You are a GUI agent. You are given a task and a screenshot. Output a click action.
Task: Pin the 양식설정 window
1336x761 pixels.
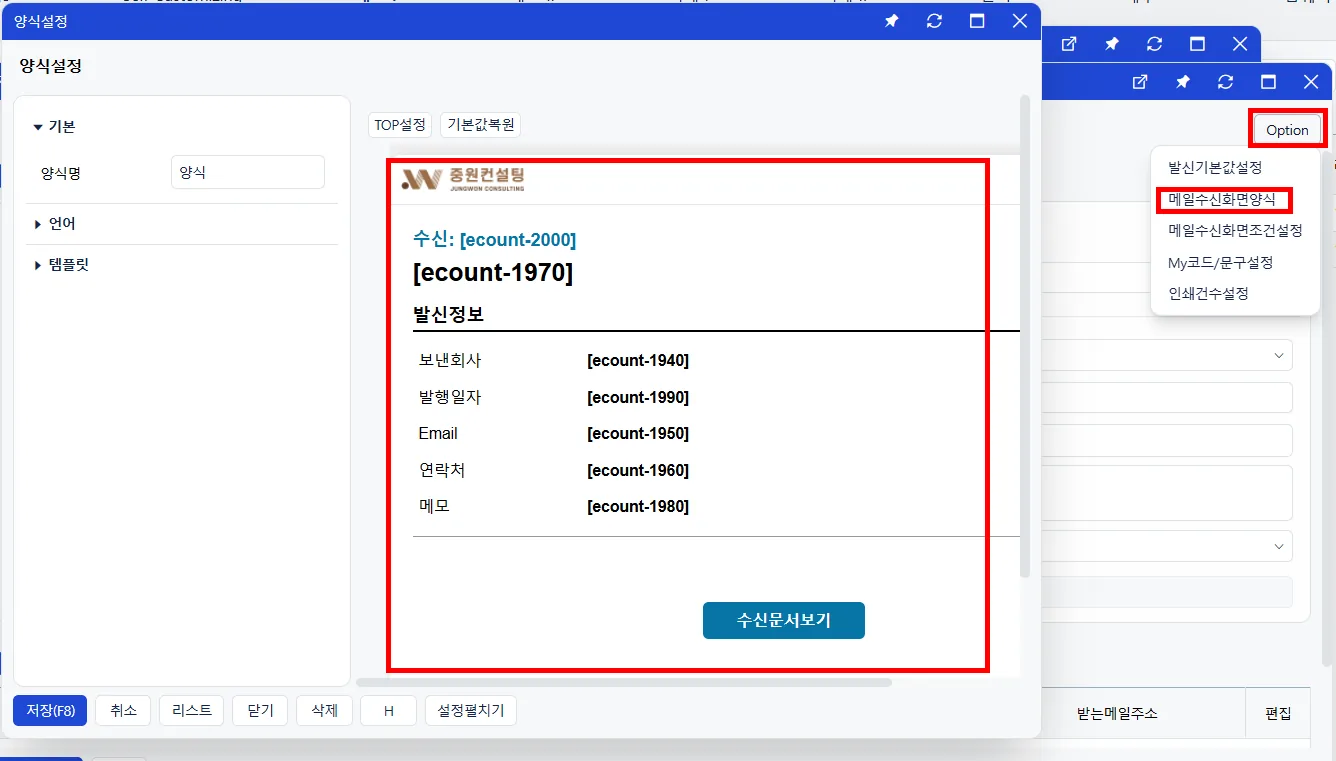point(891,21)
